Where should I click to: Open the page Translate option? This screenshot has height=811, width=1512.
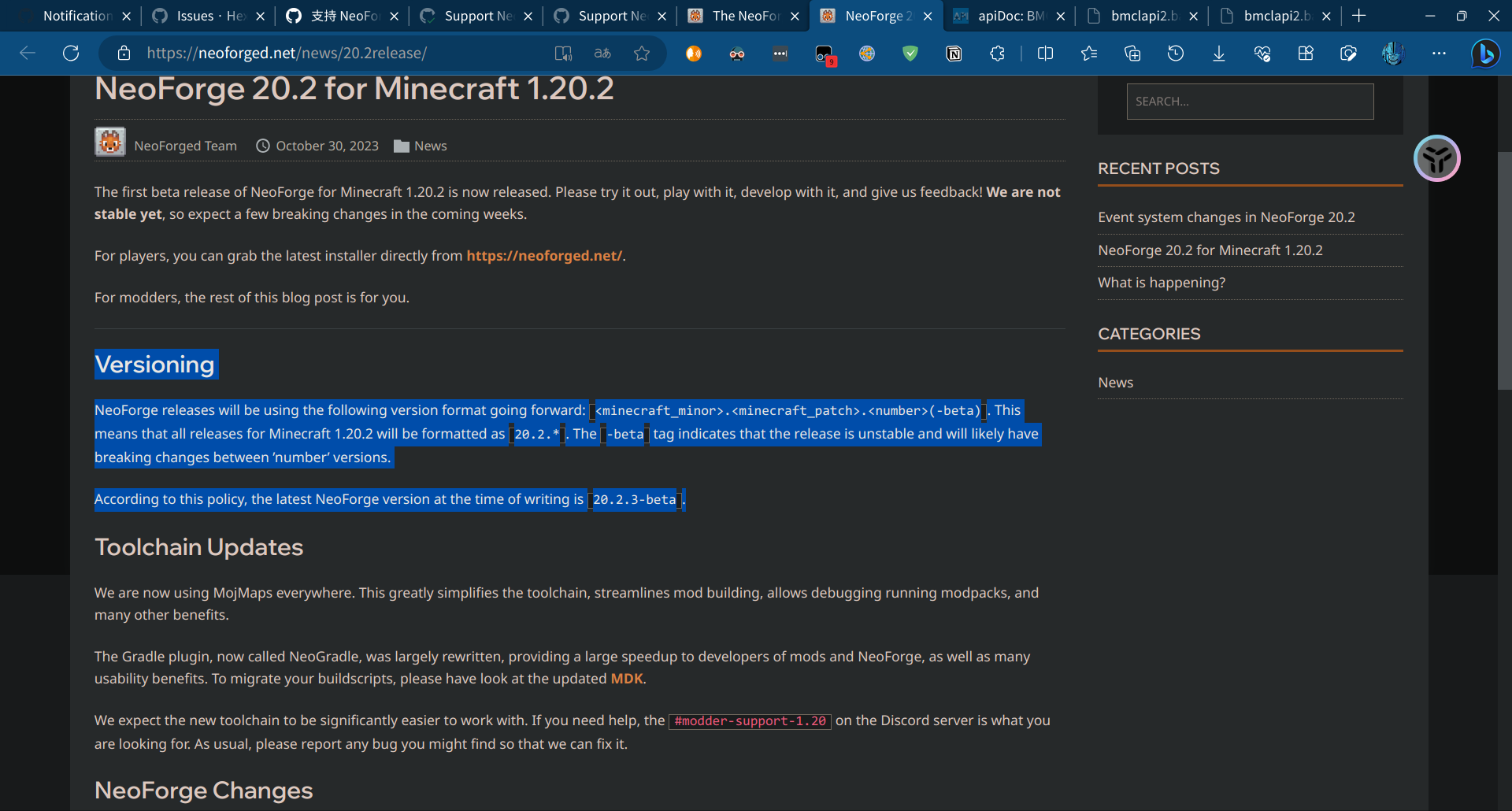pos(602,53)
